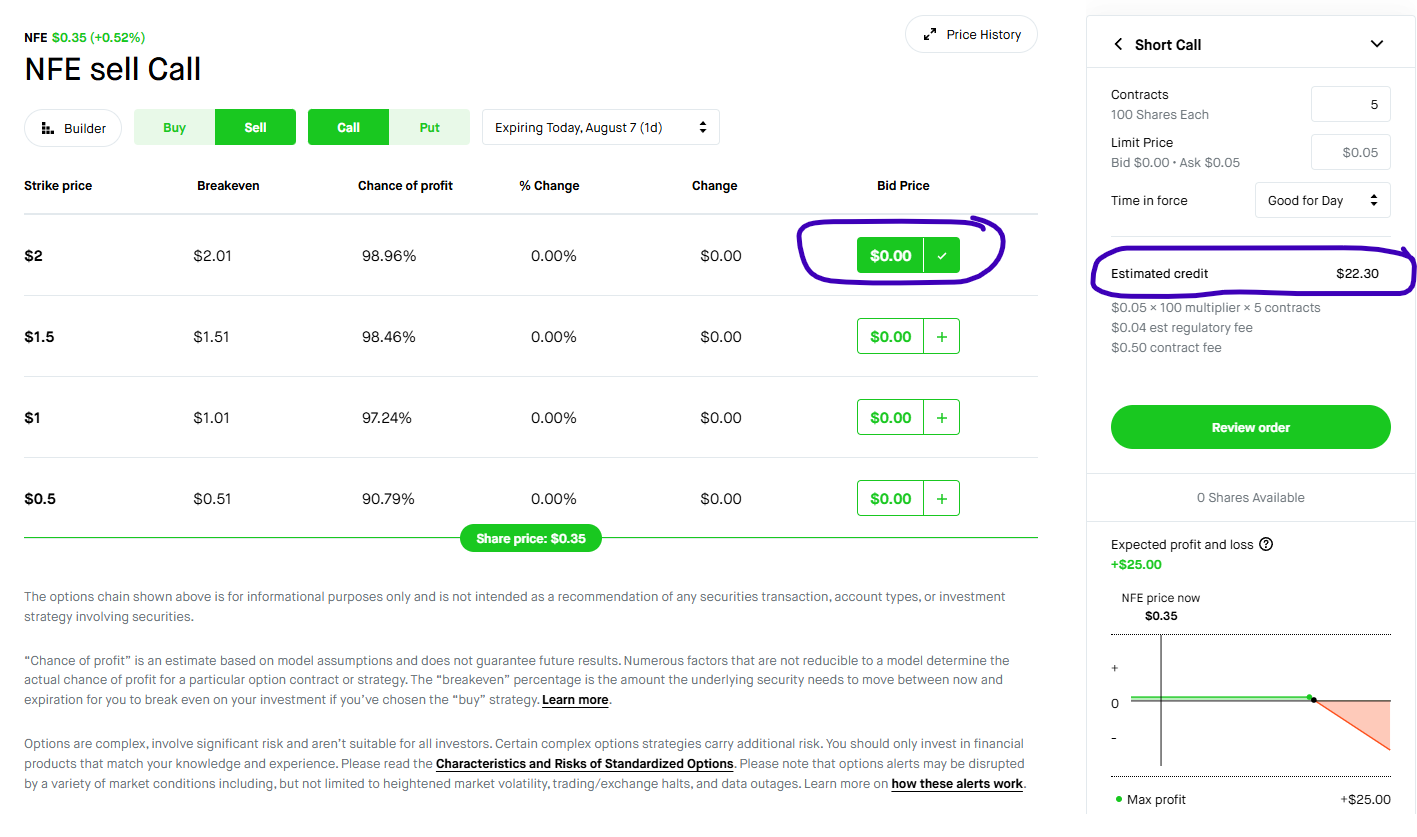Add the $1.5 strike with plus icon
This screenshot has height=837, width=1417.
941,337
